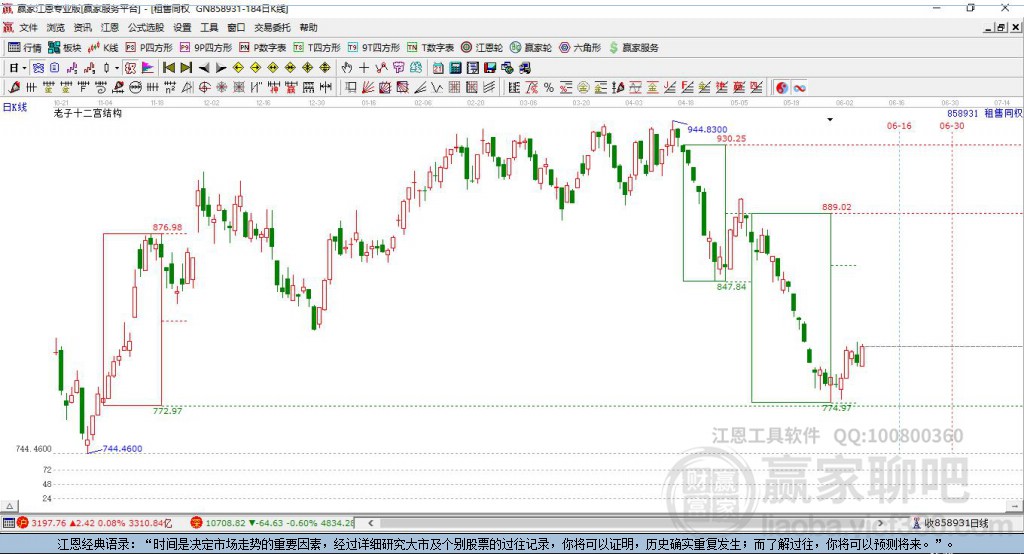Open the calendar icon
The width and height of the screenshot is (1024, 554).
[x=438, y=68]
